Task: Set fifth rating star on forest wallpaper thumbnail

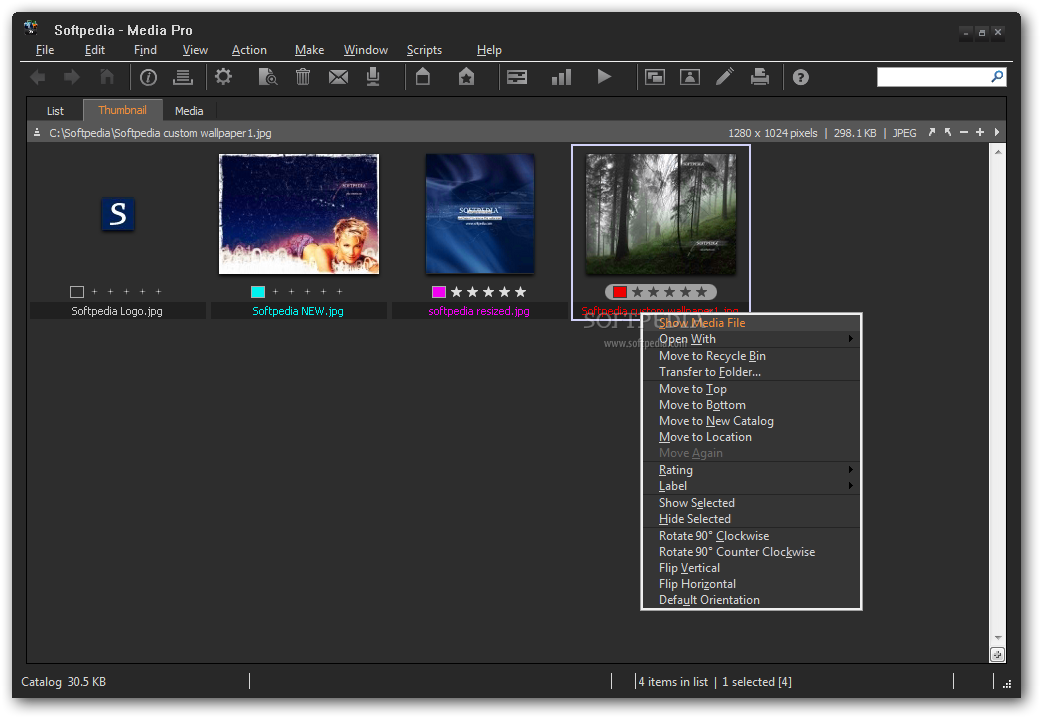Action: click(x=701, y=292)
